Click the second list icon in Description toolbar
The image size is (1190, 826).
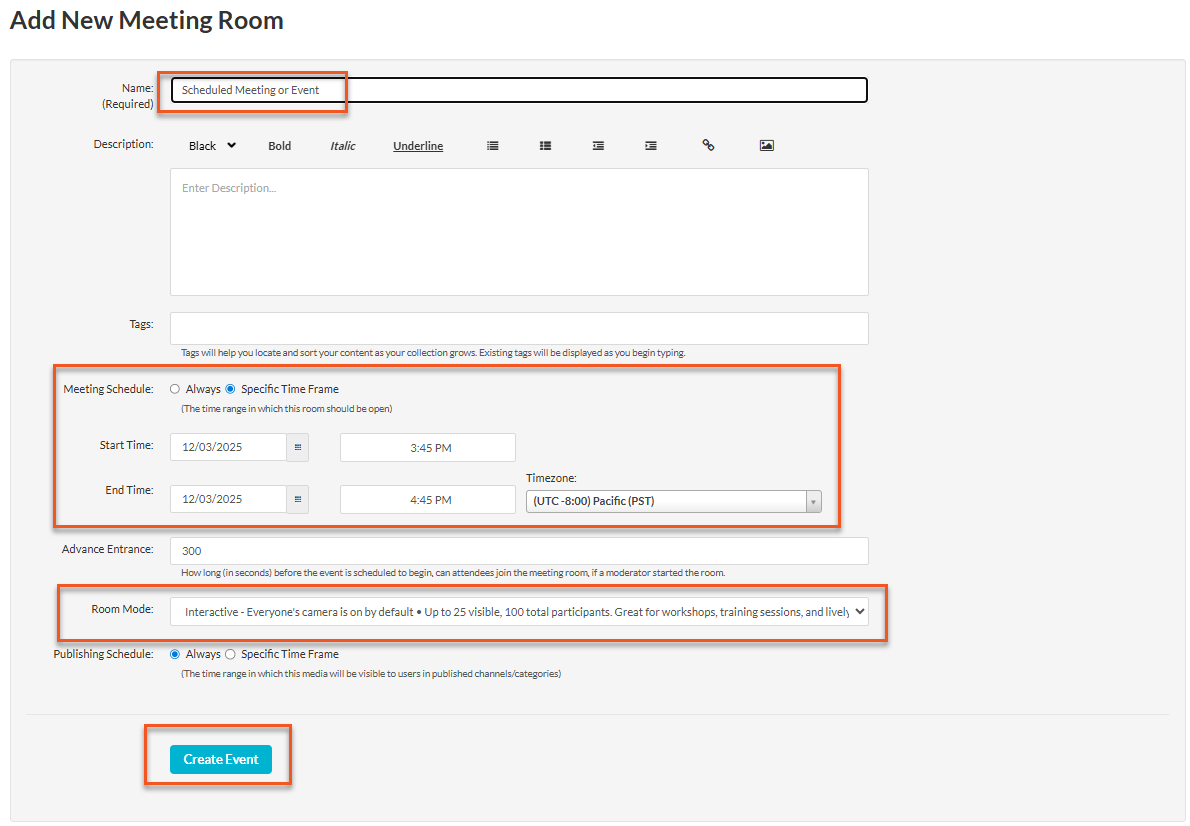pyautogui.click(x=545, y=146)
